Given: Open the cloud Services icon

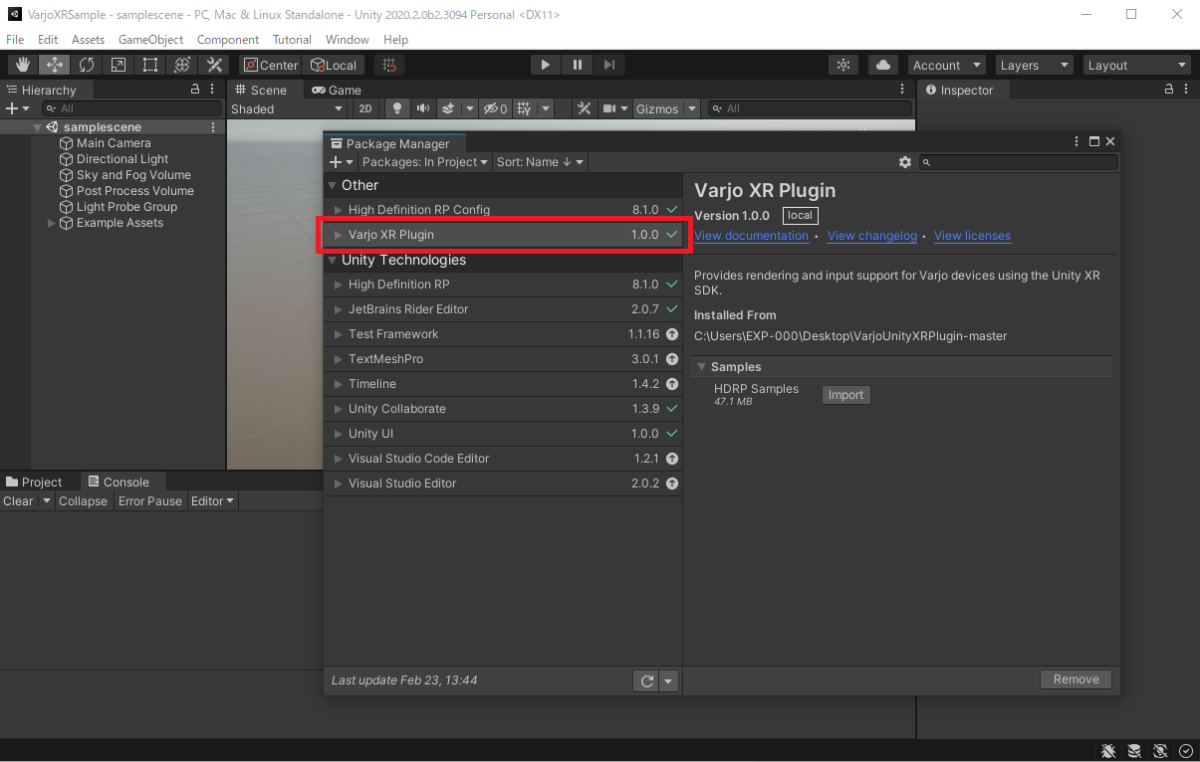Looking at the screenshot, I should coord(883,65).
